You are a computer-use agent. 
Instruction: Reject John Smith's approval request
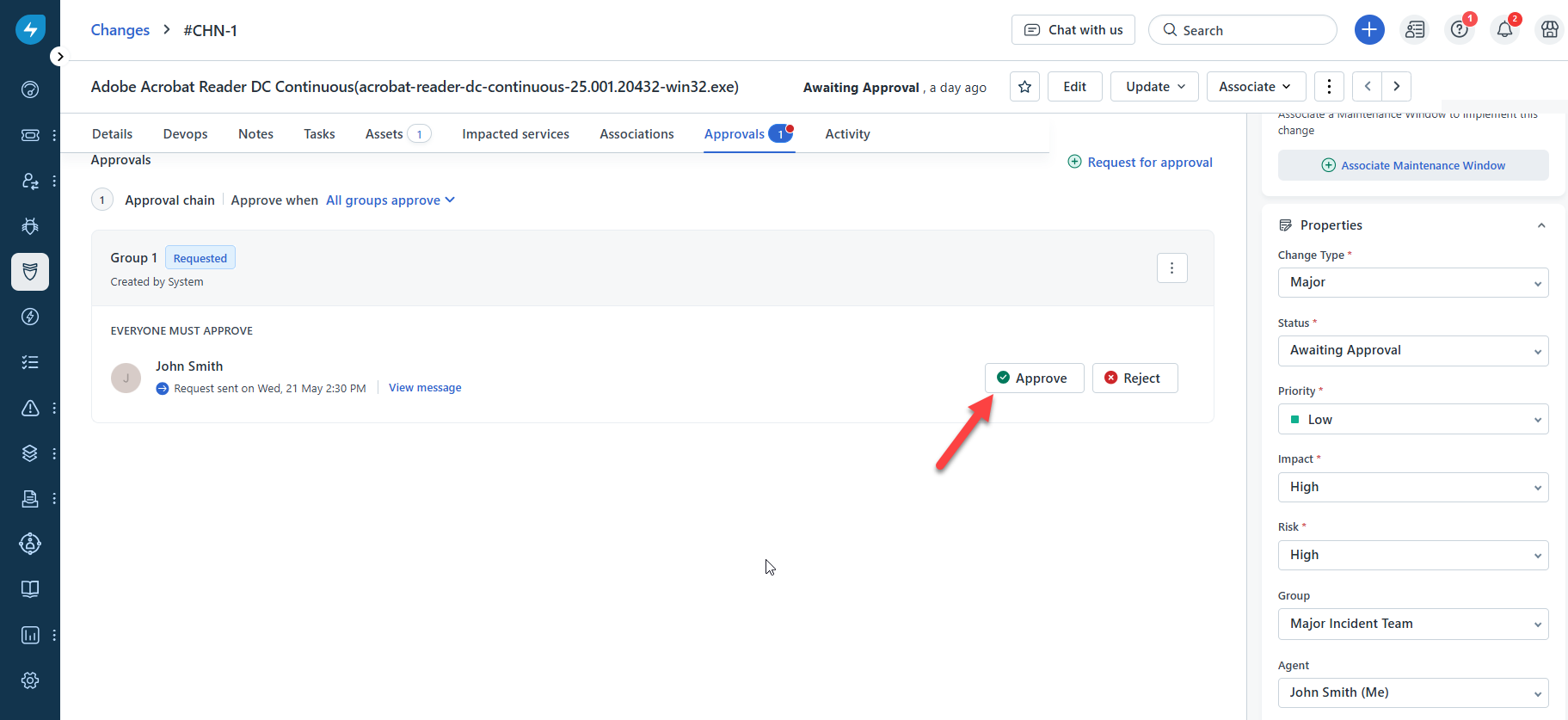[1134, 378]
